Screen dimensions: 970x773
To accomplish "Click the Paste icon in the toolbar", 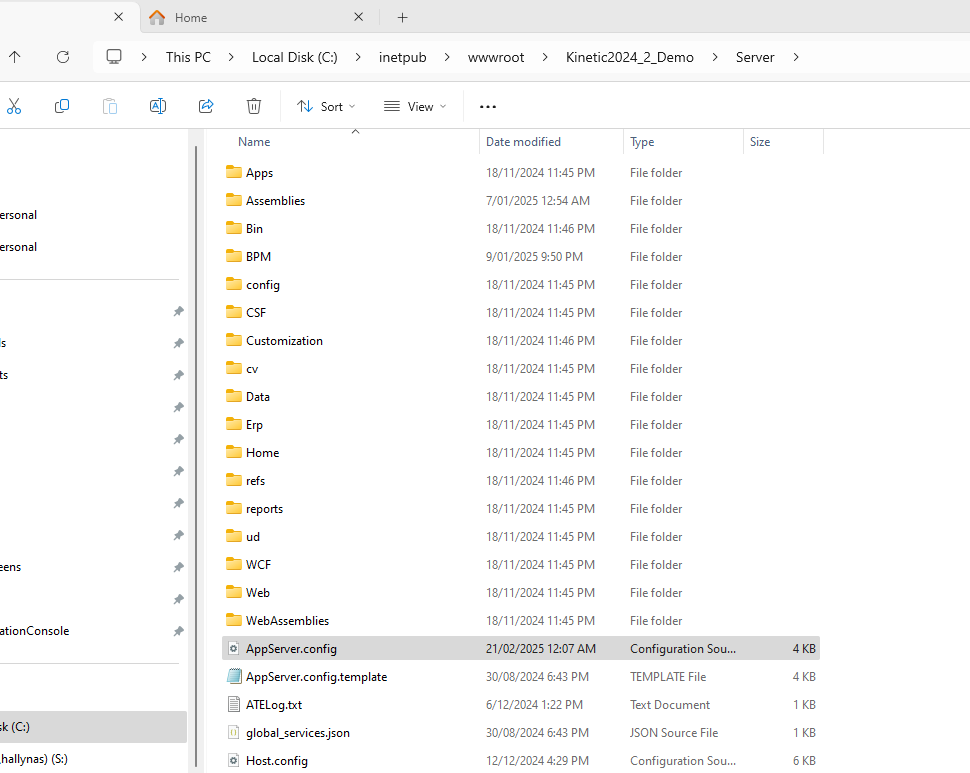I will (x=109, y=106).
